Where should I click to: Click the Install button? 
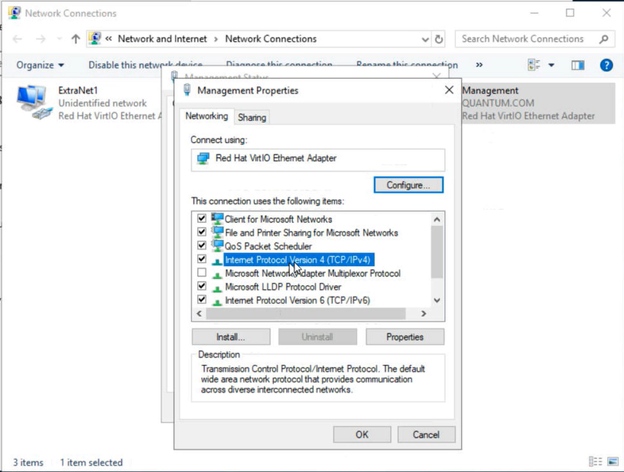tap(231, 337)
